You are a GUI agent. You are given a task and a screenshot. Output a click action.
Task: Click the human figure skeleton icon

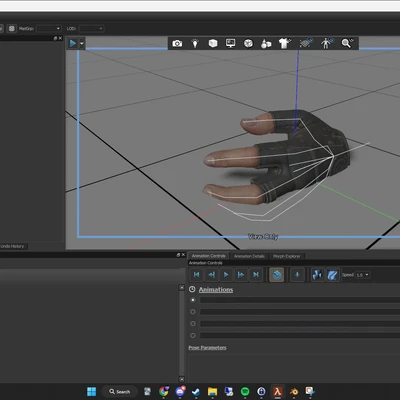pyautogui.click(x=326, y=43)
